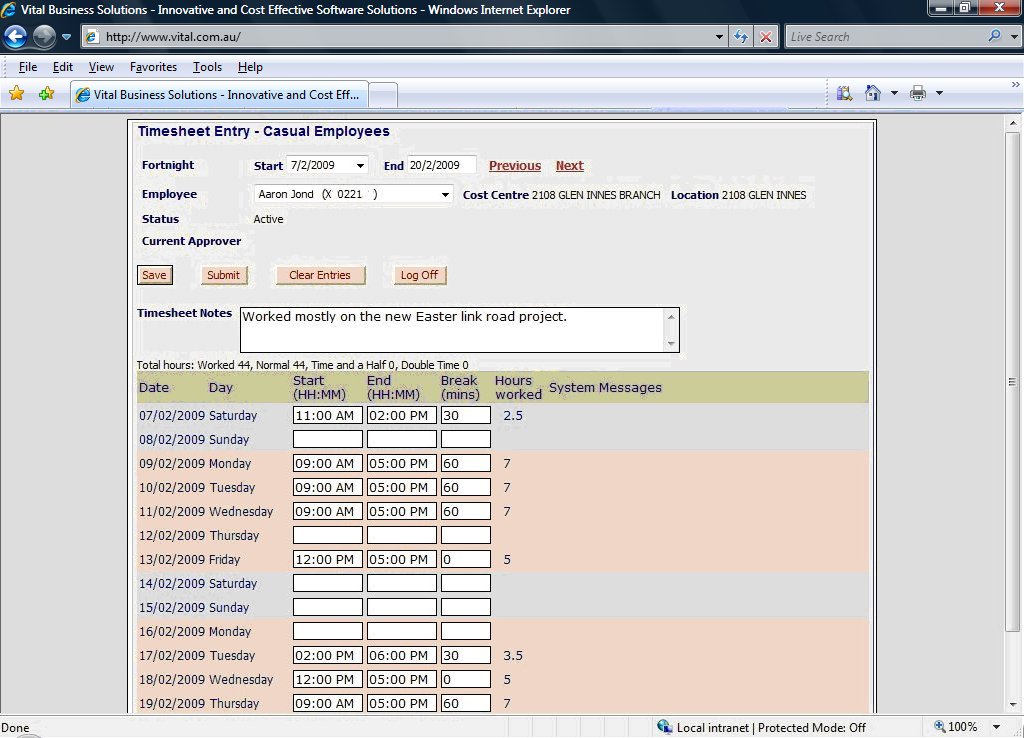Expand the Home button dropdown arrow
This screenshot has height=738, width=1024.
[894, 93]
